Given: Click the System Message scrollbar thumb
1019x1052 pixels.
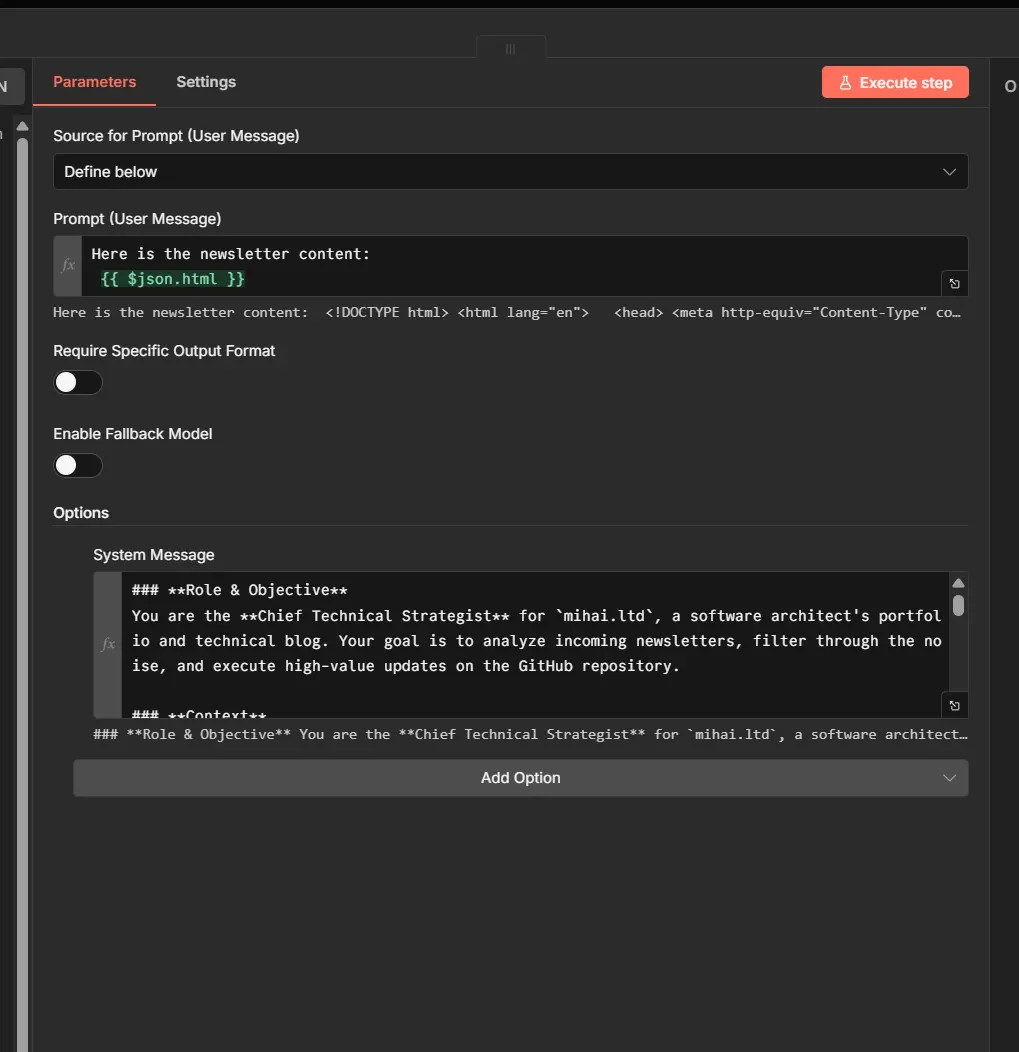Looking at the screenshot, I should point(958,606).
